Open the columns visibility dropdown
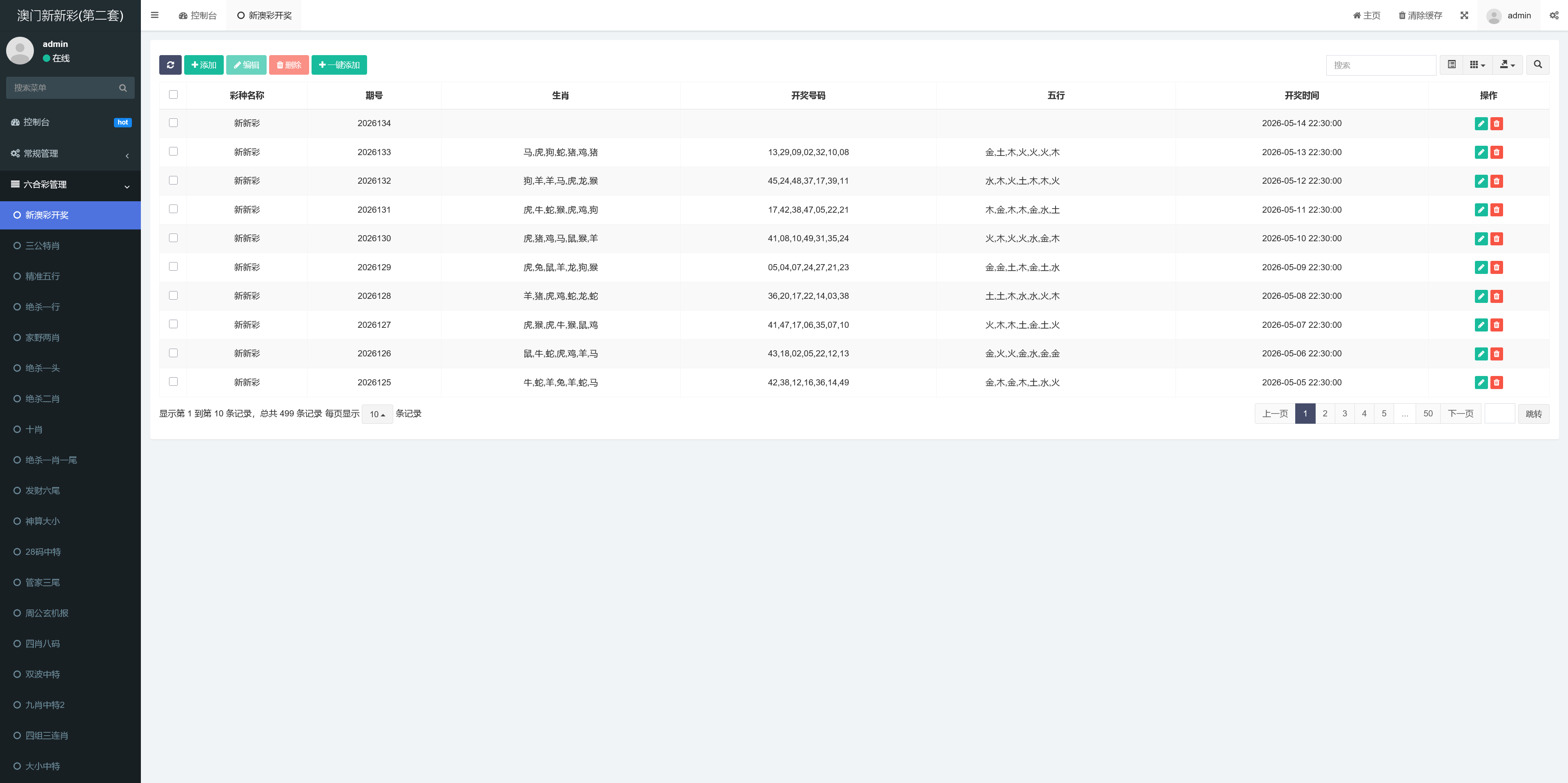 (1477, 65)
